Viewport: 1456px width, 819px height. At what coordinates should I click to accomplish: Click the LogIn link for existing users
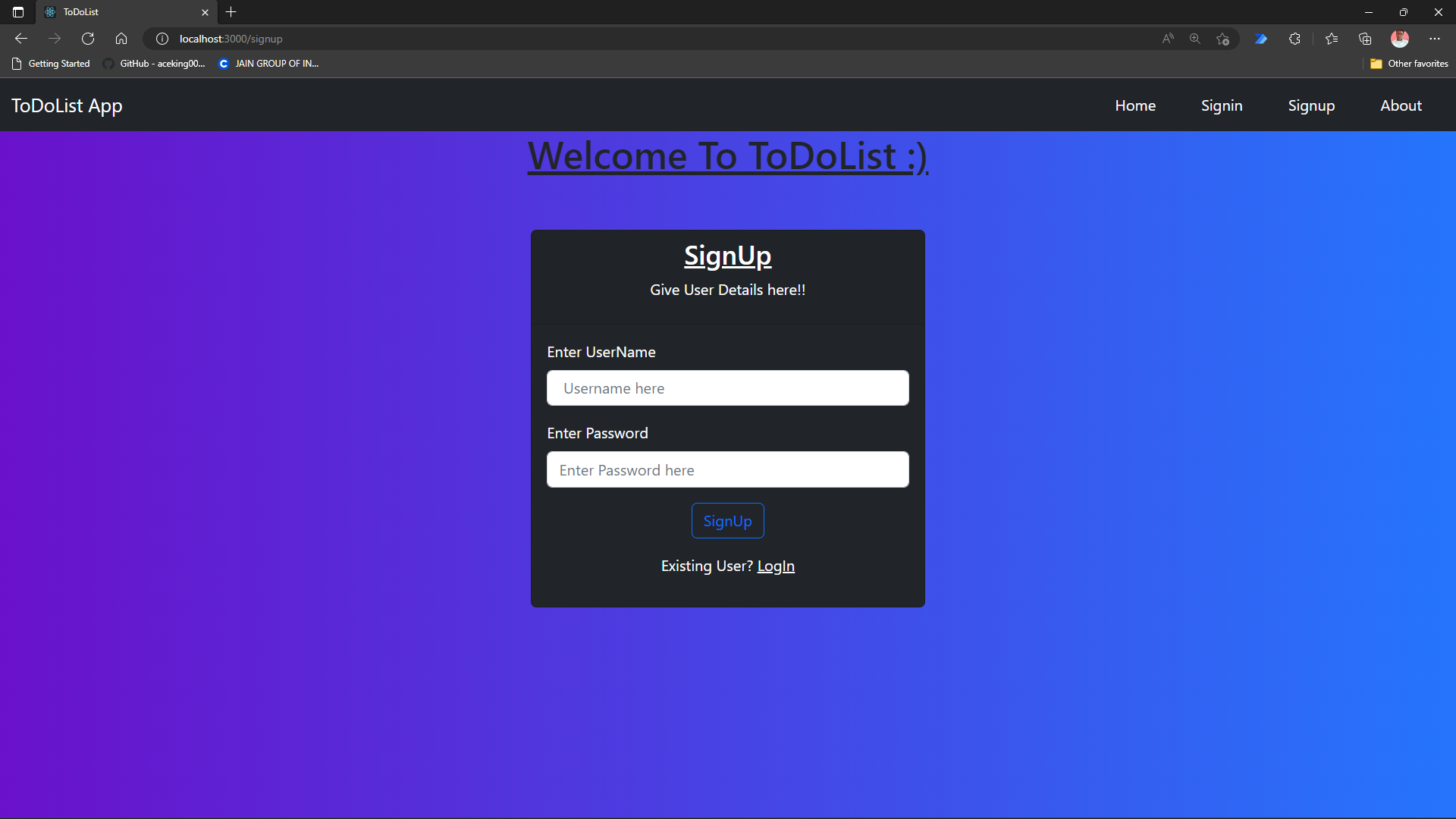(x=777, y=566)
